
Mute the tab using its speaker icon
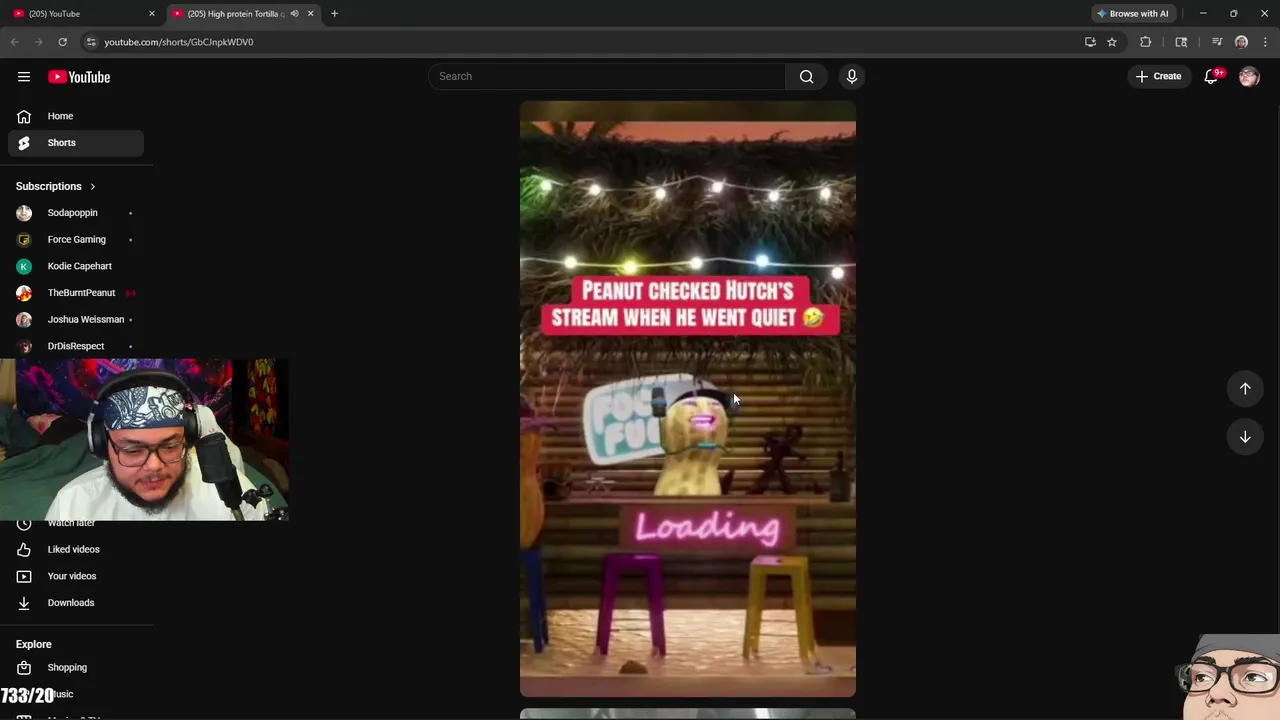point(294,14)
